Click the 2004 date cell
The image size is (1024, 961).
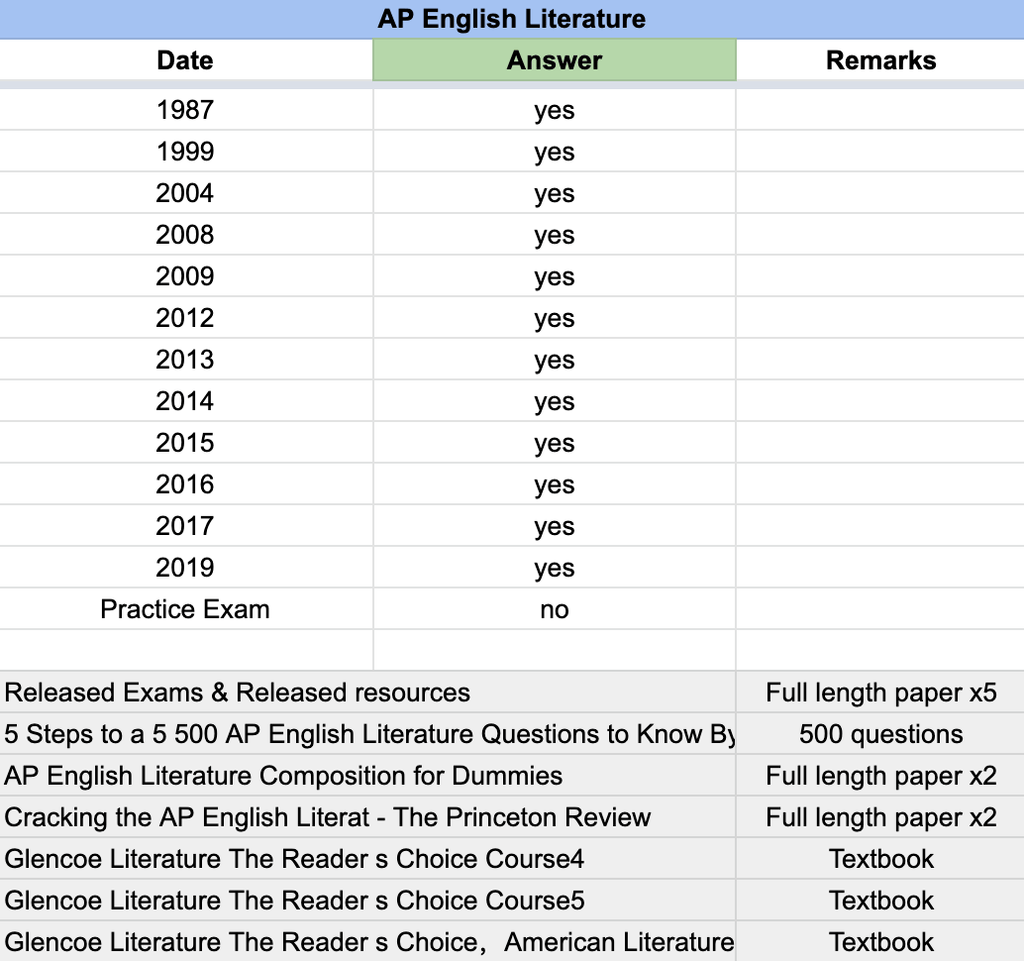pos(185,193)
